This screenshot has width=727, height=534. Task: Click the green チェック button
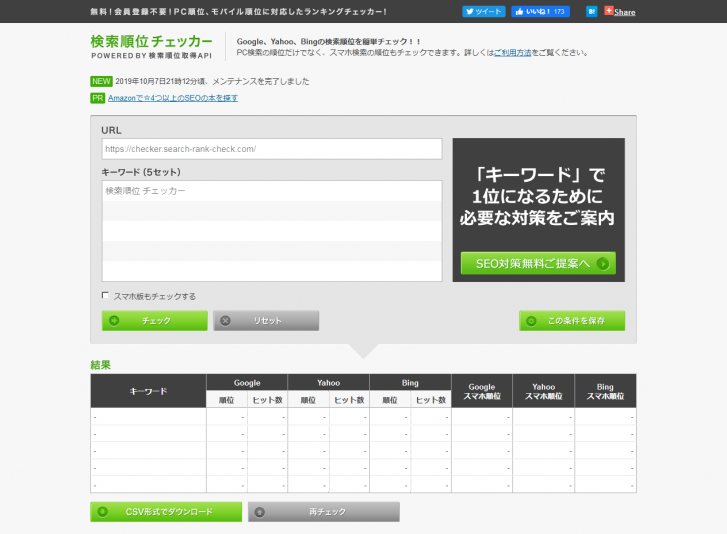155,321
